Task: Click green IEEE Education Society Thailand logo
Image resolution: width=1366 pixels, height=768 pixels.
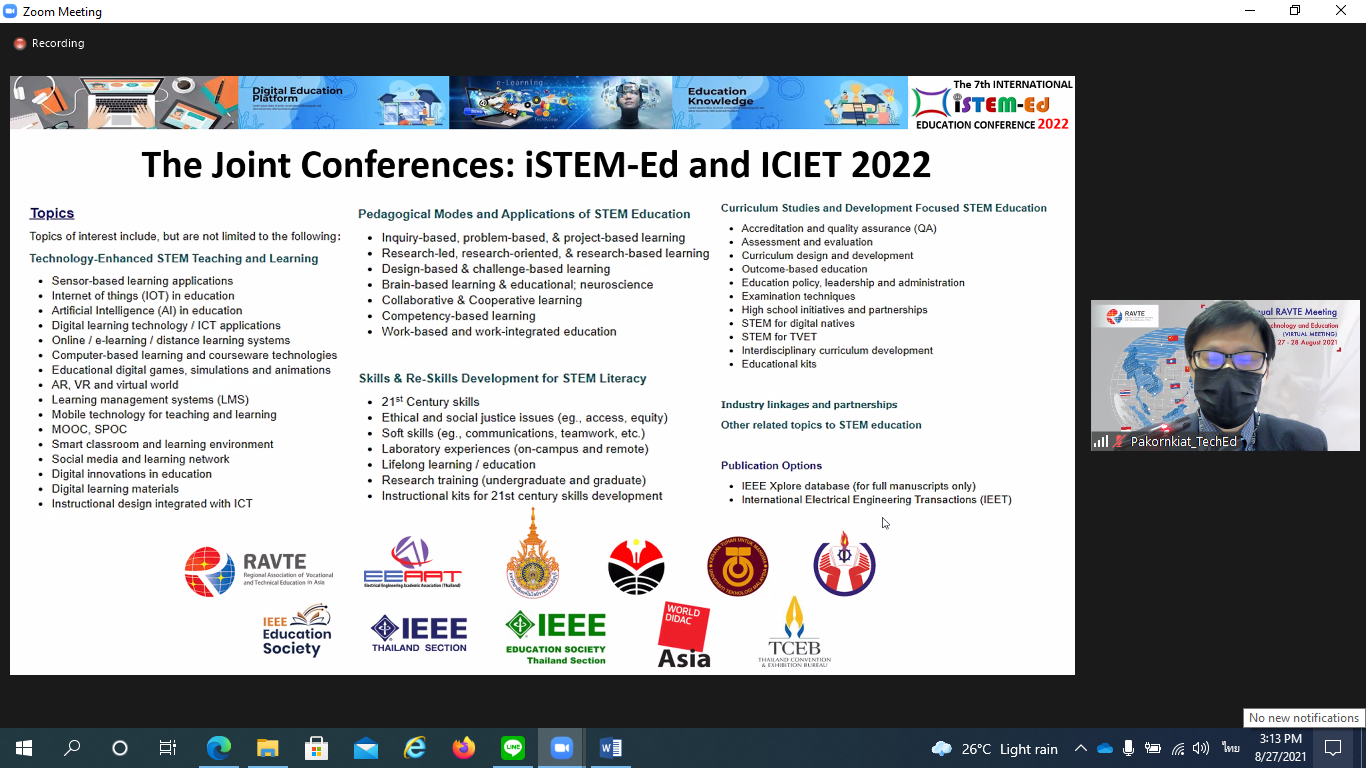Action: (555, 638)
